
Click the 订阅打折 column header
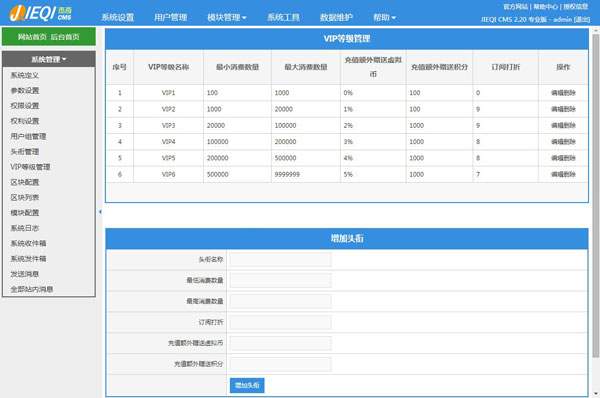point(505,67)
